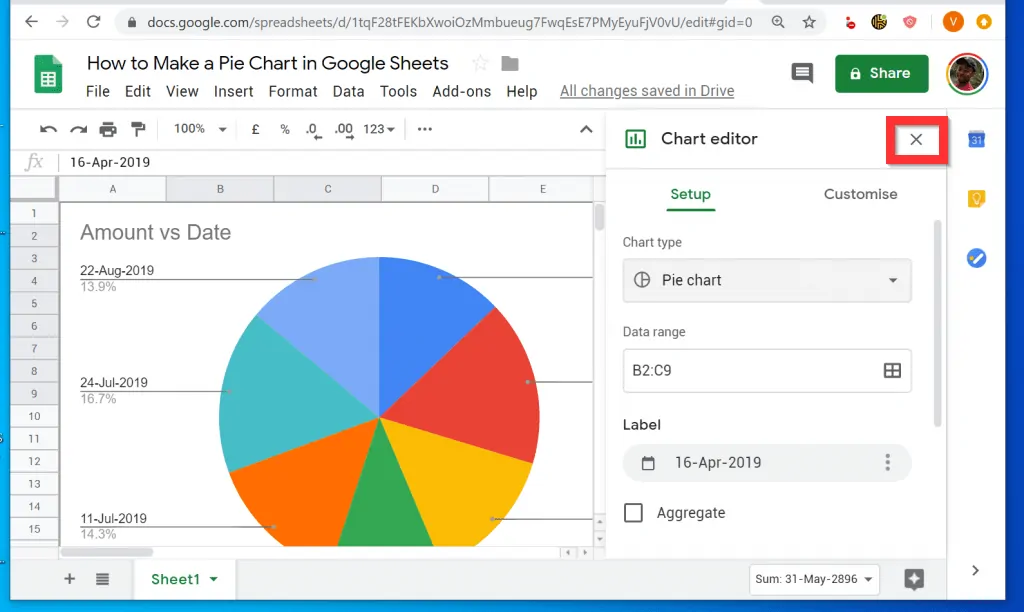Redo the last action
This screenshot has width=1024, height=612.
point(78,129)
